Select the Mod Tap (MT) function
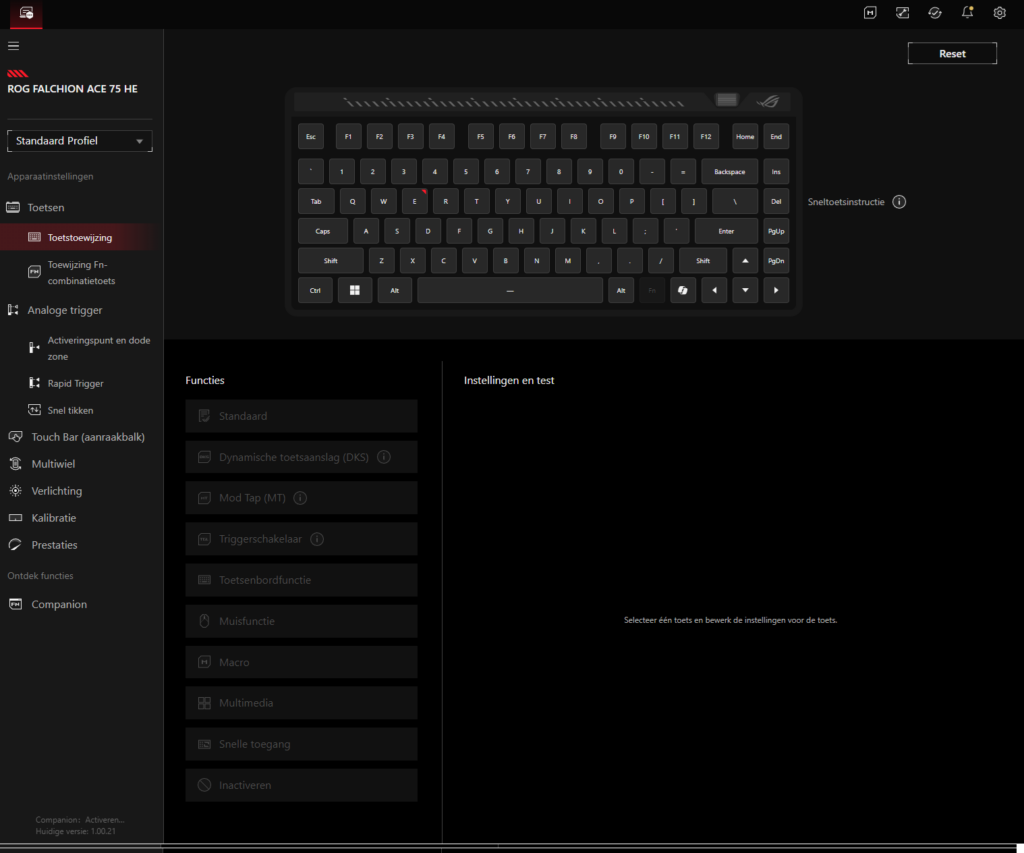Screen dimensions: 1024x853 point(301,498)
